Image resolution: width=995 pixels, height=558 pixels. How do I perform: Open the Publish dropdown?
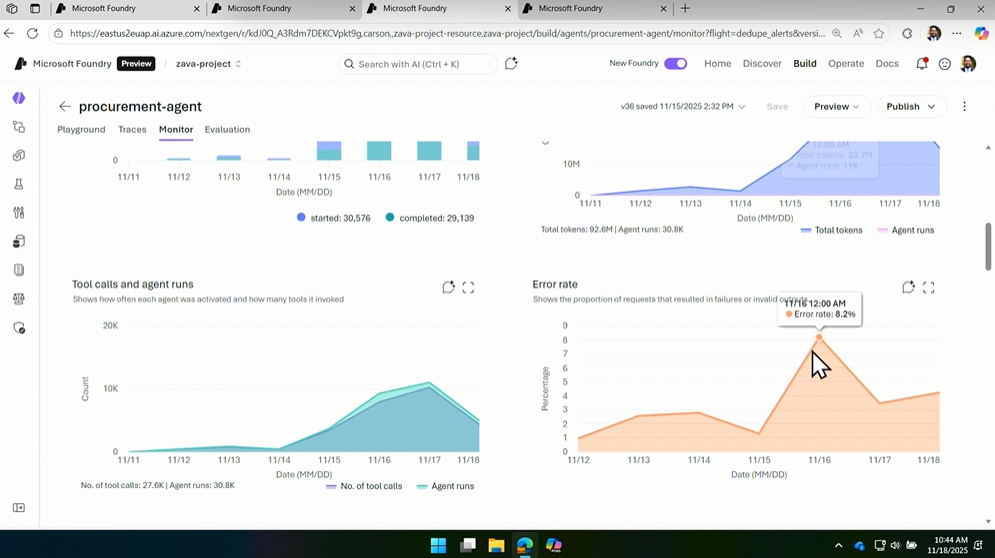(910, 107)
